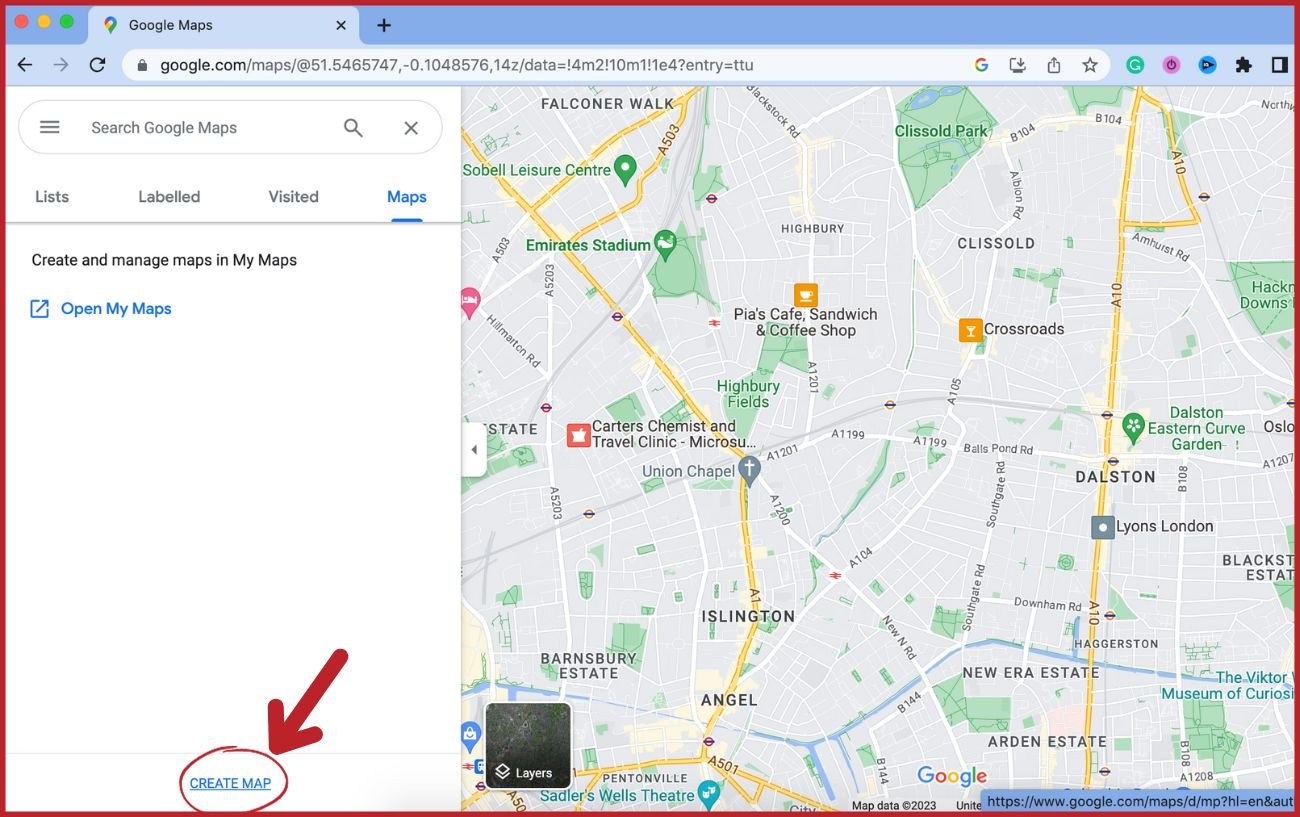This screenshot has height=817, width=1300.
Task: Bookmark this page with the star
Action: [x=1090, y=65]
